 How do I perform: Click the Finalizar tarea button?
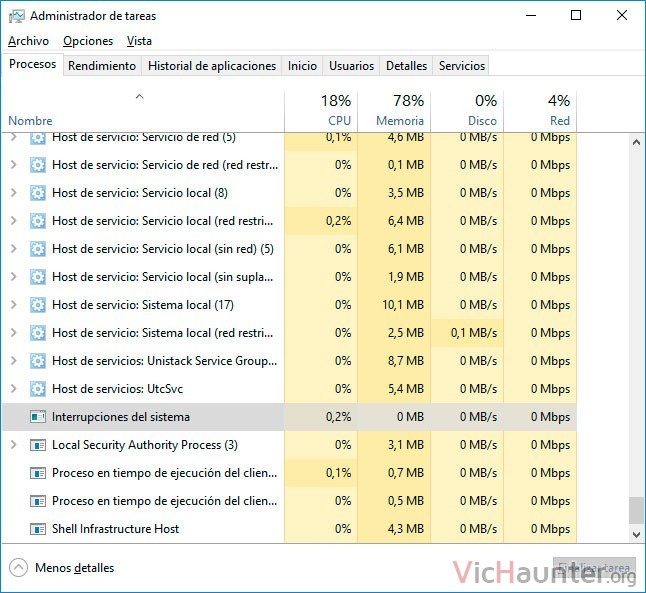click(x=594, y=569)
